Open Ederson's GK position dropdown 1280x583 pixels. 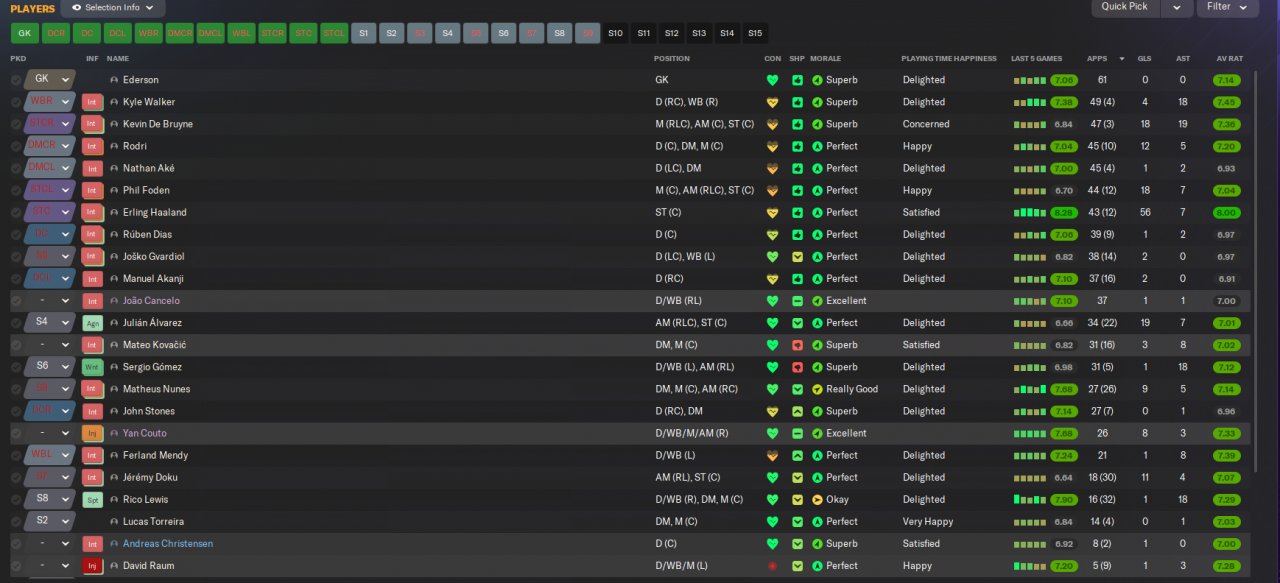50,79
